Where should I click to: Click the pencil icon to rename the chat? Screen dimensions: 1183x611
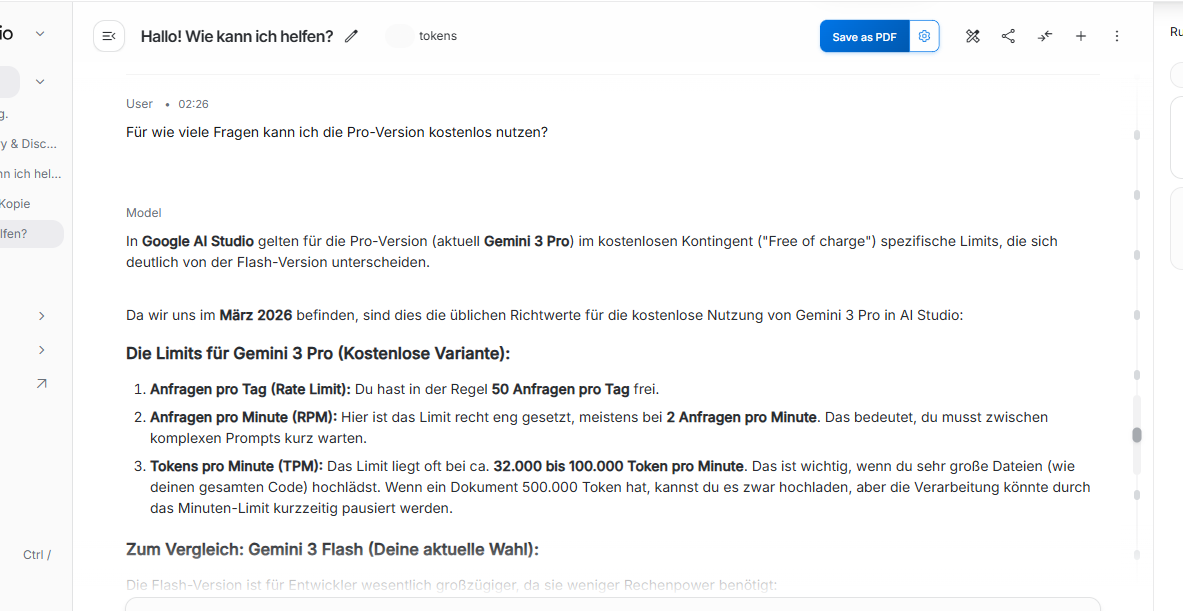[x=351, y=36]
